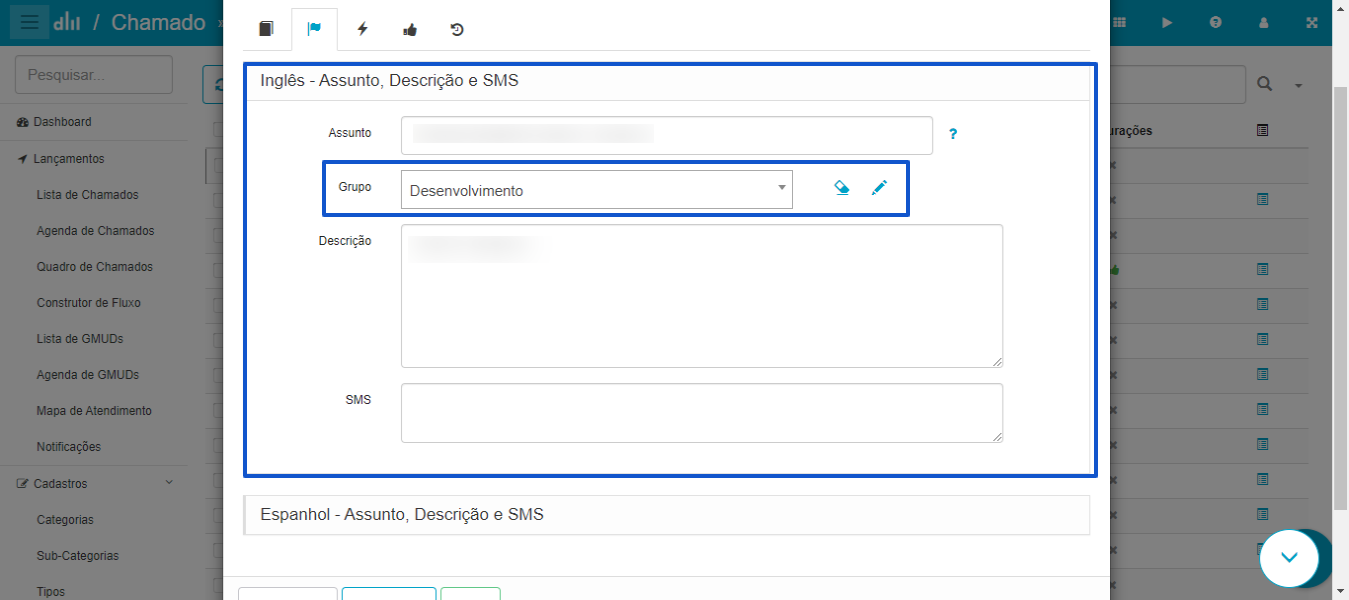Click the list icon in the table header

click(1262, 130)
